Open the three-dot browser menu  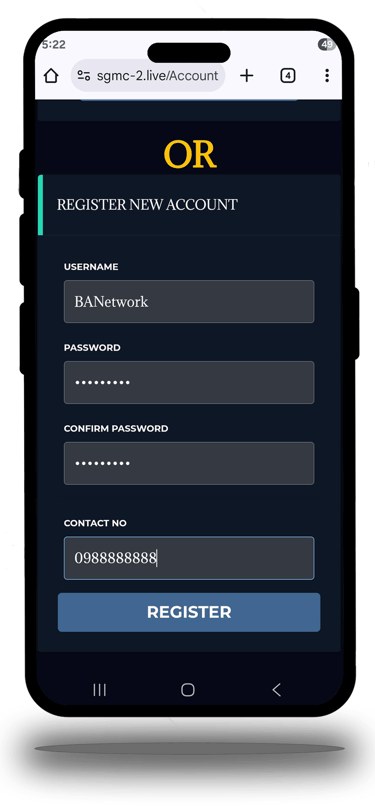coord(327,76)
